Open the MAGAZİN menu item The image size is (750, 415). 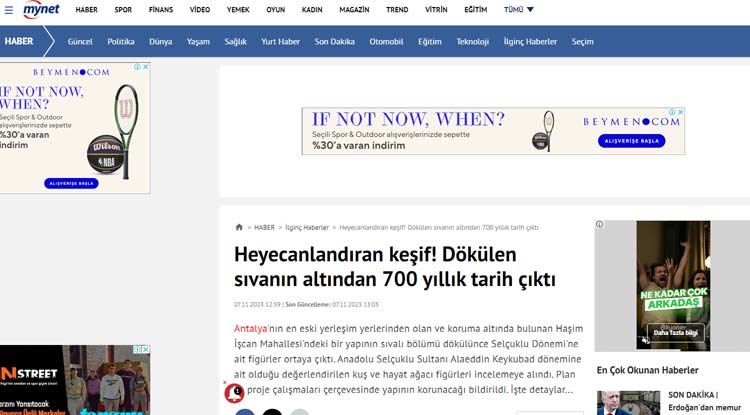(354, 10)
